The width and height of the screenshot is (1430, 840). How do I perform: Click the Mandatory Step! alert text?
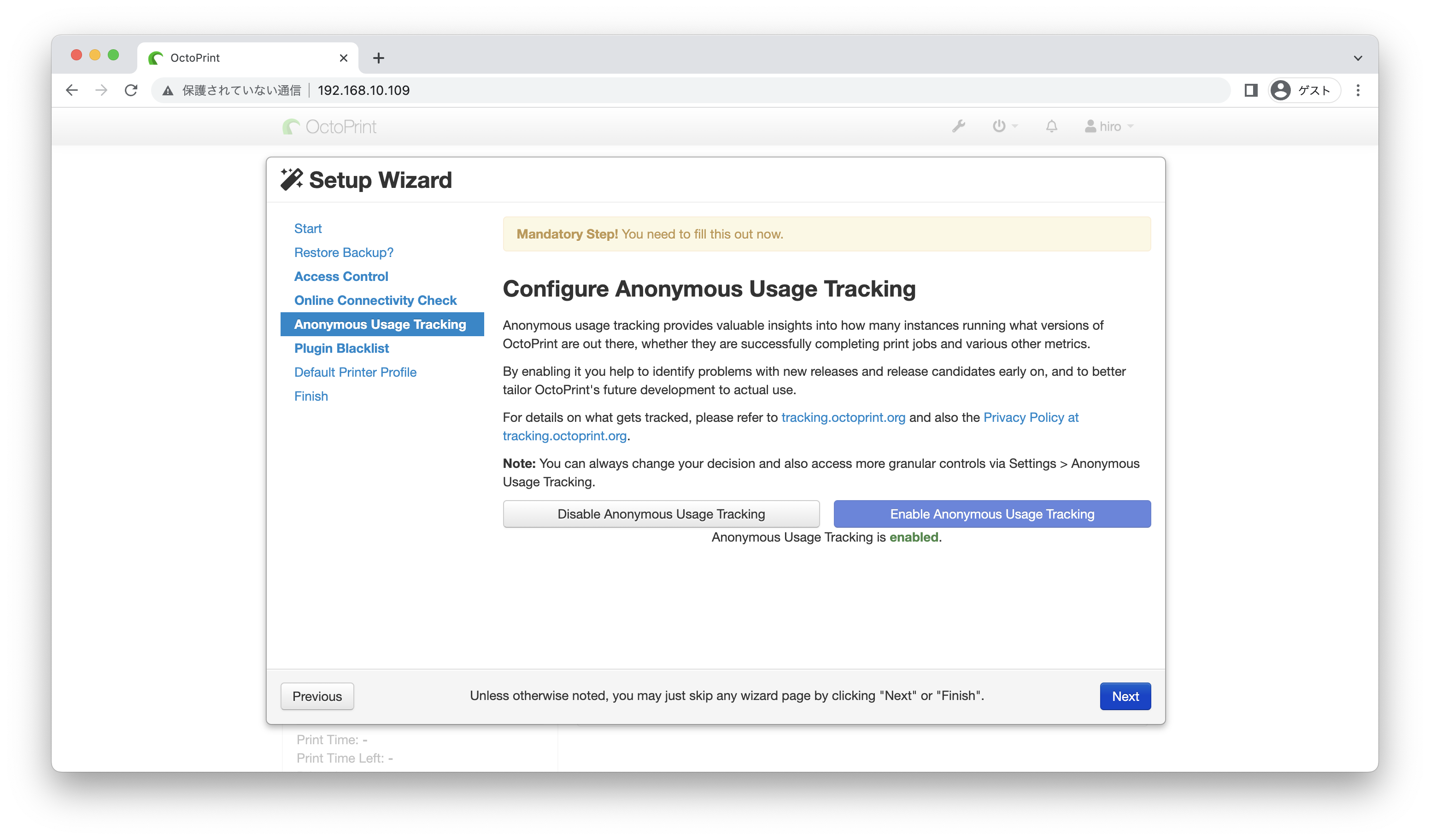click(x=567, y=234)
